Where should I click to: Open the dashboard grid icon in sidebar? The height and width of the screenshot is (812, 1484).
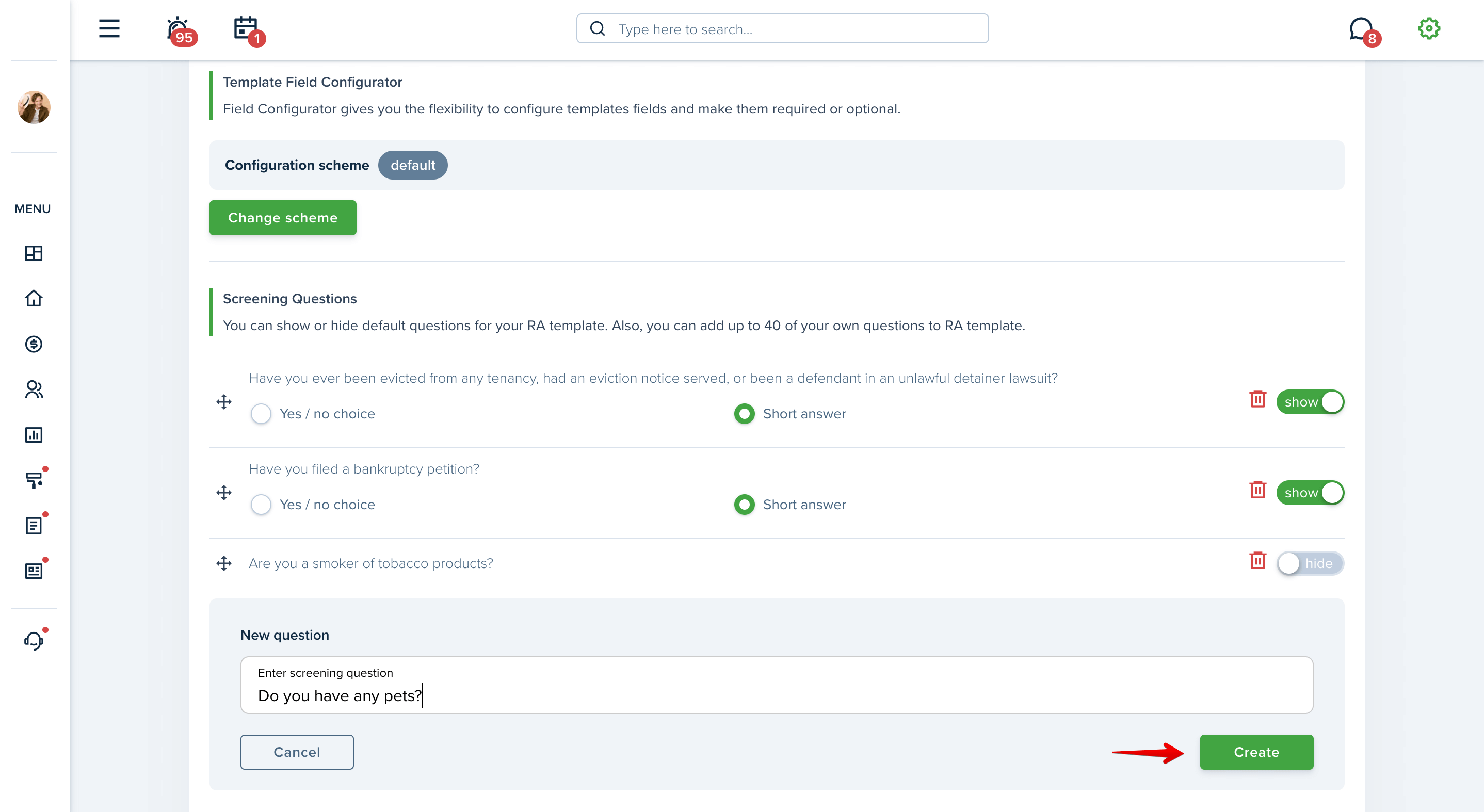point(34,253)
